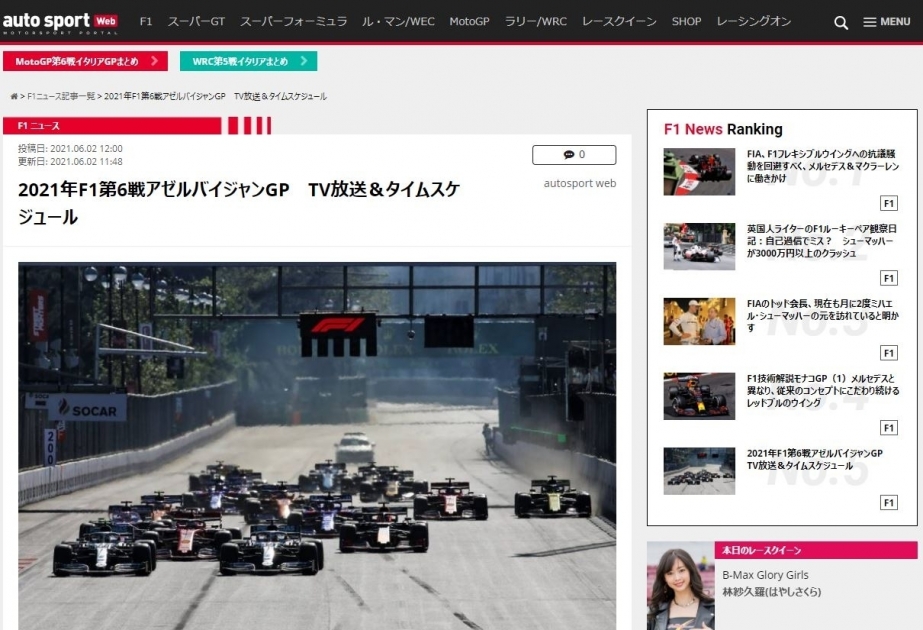Open the comment count bubble button
The image size is (923, 630).
(x=574, y=155)
